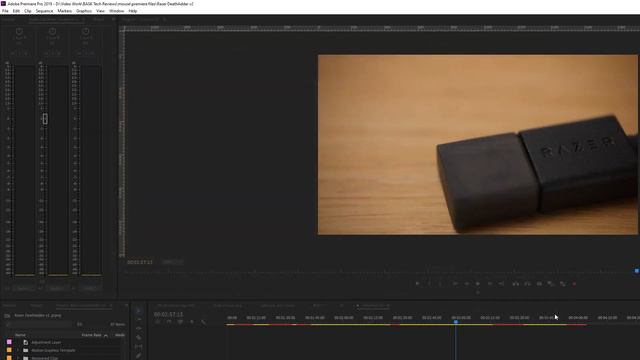Open the Sequence menu
Viewport: 640px width, 360px height.
[x=44, y=11]
